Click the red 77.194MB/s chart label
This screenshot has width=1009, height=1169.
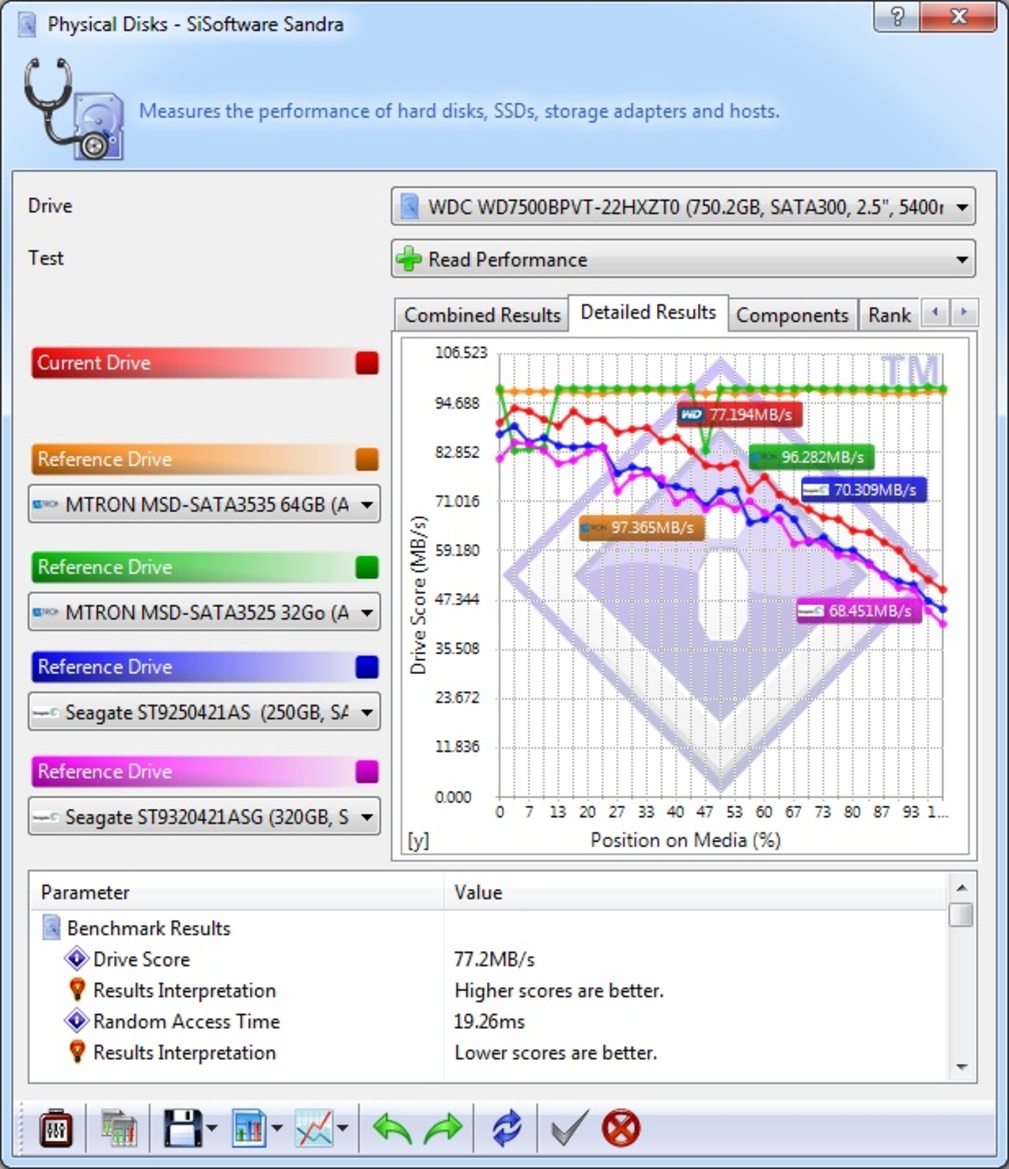pos(739,415)
